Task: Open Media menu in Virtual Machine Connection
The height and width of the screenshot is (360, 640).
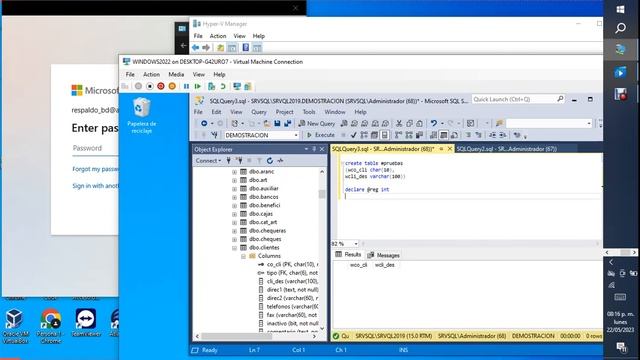Action: [x=176, y=75]
